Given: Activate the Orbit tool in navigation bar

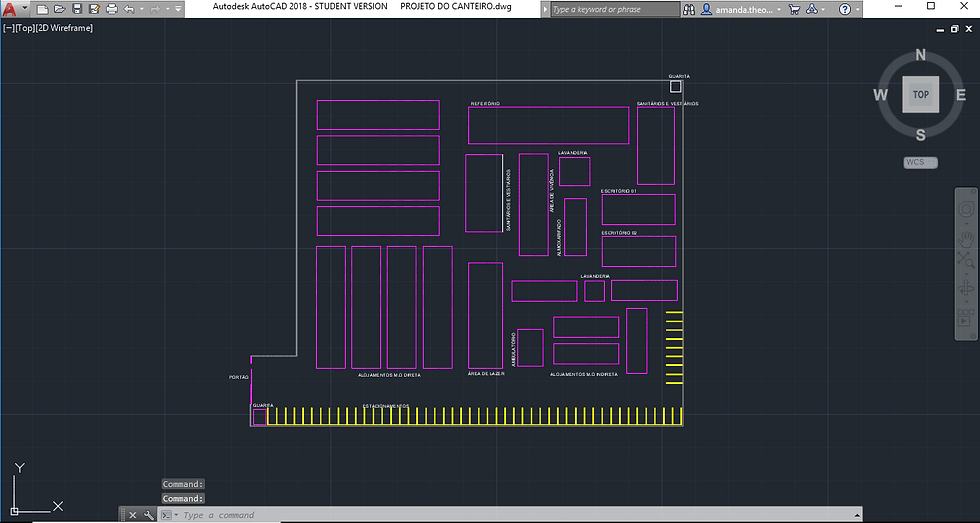Looking at the screenshot, I should [x=966, y=289].
